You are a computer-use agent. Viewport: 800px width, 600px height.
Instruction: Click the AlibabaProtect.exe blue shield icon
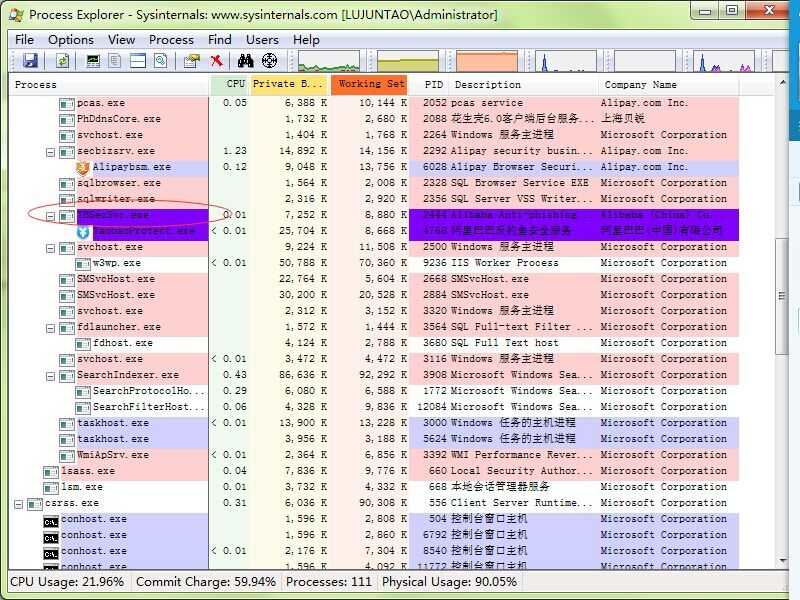(x=83, y=232)
